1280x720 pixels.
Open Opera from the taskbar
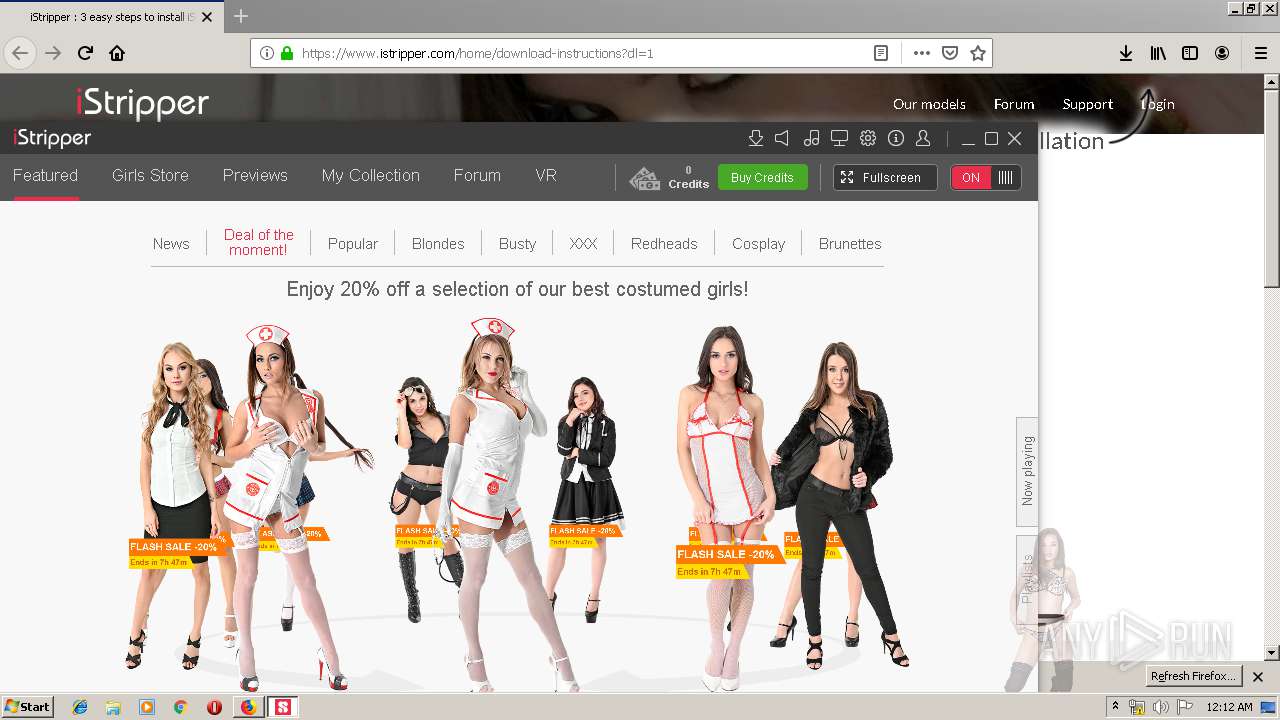point(214,707)
